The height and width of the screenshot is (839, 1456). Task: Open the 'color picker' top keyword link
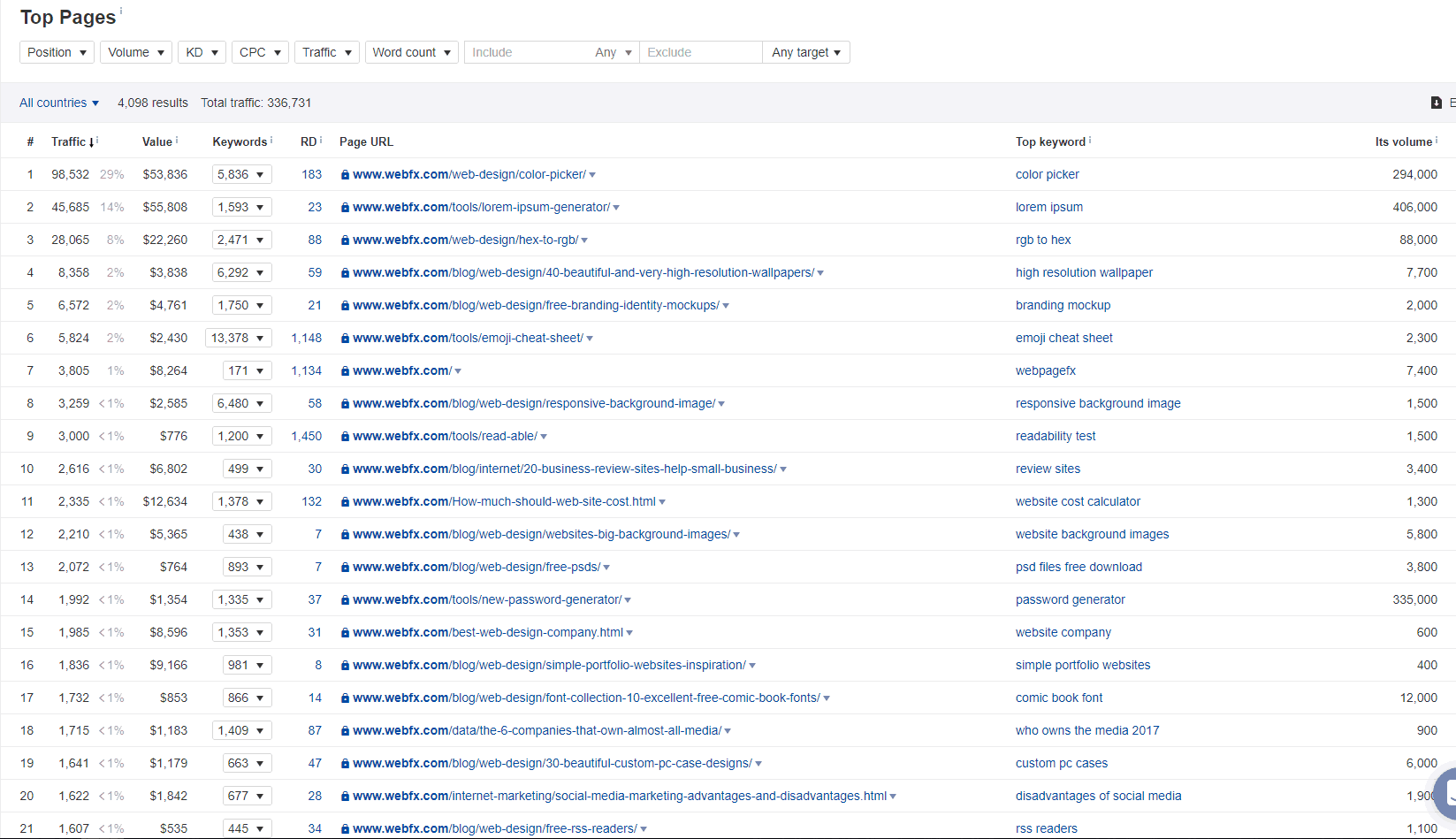[x=1047, y=174]
